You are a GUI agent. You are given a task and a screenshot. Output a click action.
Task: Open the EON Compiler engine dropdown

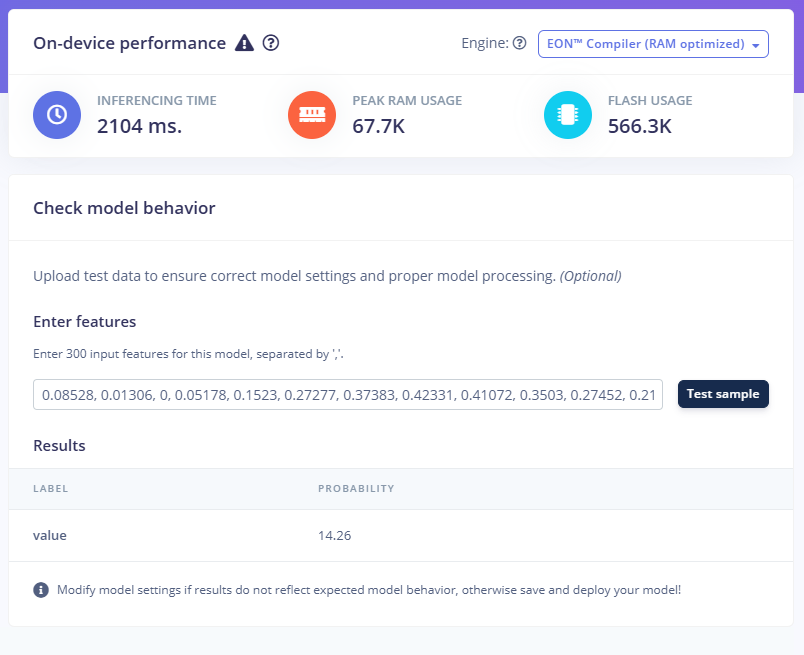[653, 44]
